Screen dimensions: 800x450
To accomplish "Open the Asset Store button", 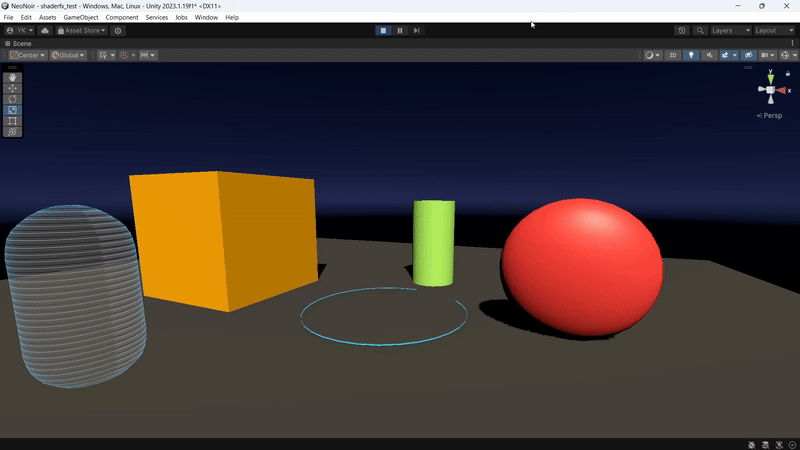I will point(81,31).
